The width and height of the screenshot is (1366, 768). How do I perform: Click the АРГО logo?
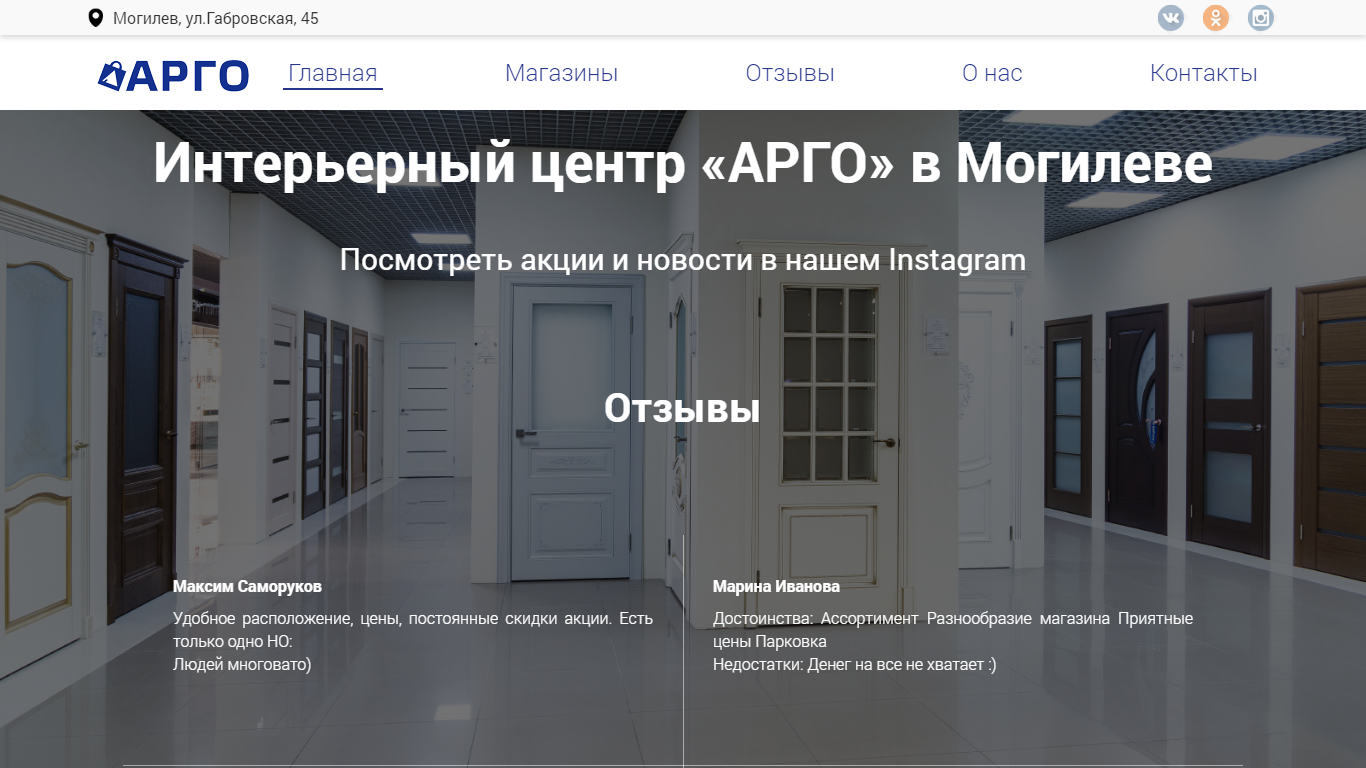[x=174, y=75]
